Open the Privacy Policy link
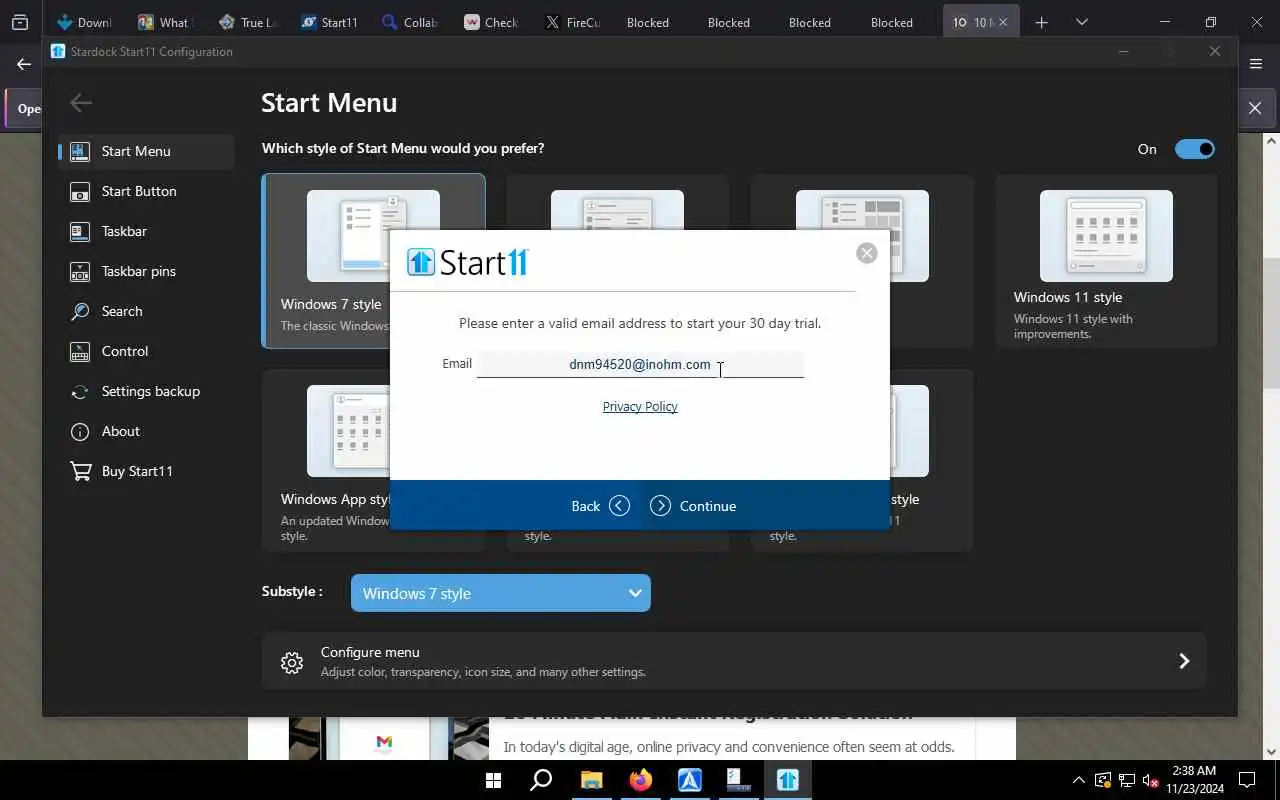 point(640,406)
